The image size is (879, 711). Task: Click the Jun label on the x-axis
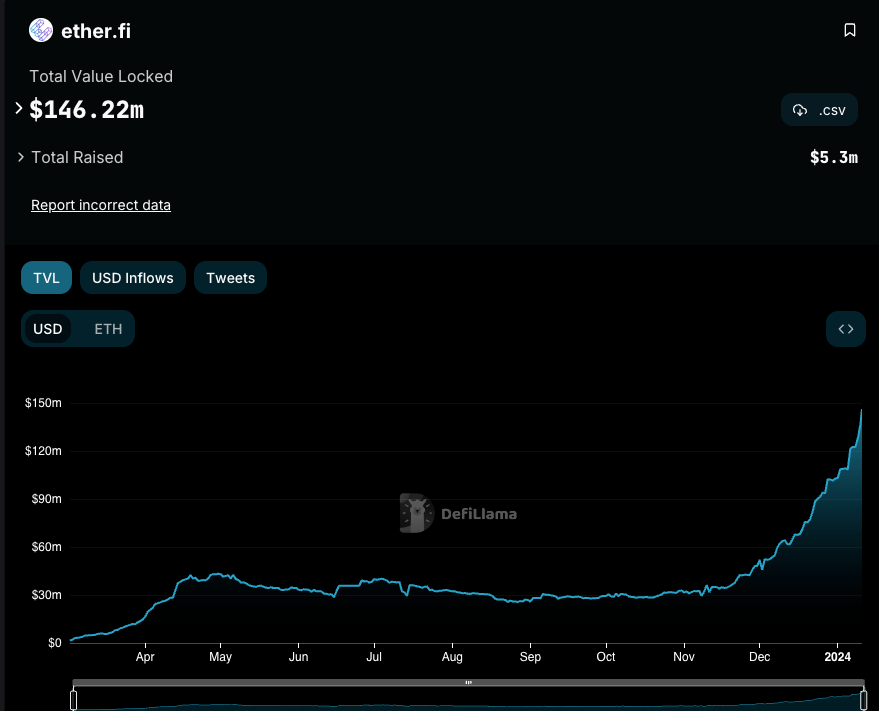[298, 657]
